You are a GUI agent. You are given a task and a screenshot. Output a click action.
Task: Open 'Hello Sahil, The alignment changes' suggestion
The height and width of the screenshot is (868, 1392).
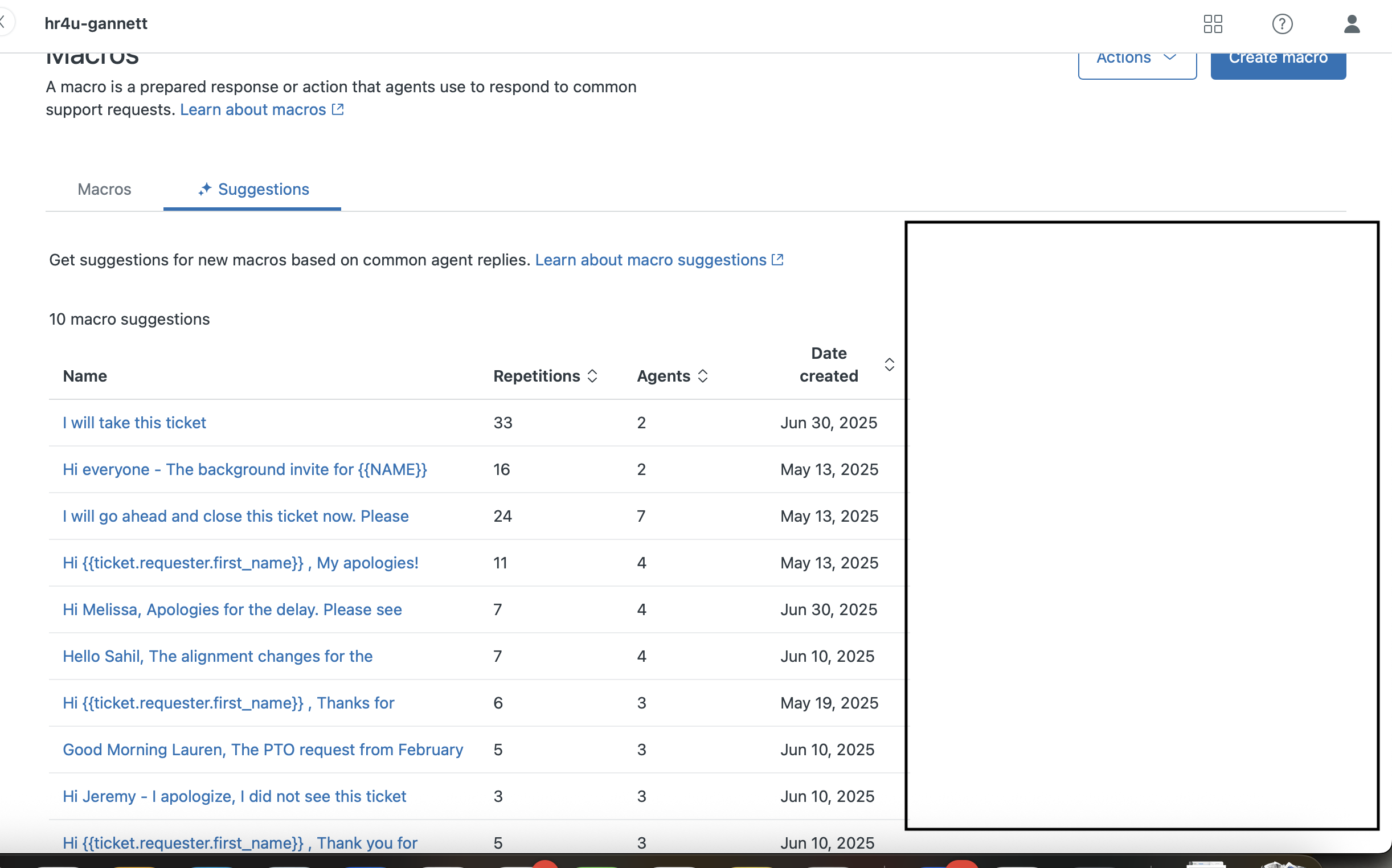[218, 656]
